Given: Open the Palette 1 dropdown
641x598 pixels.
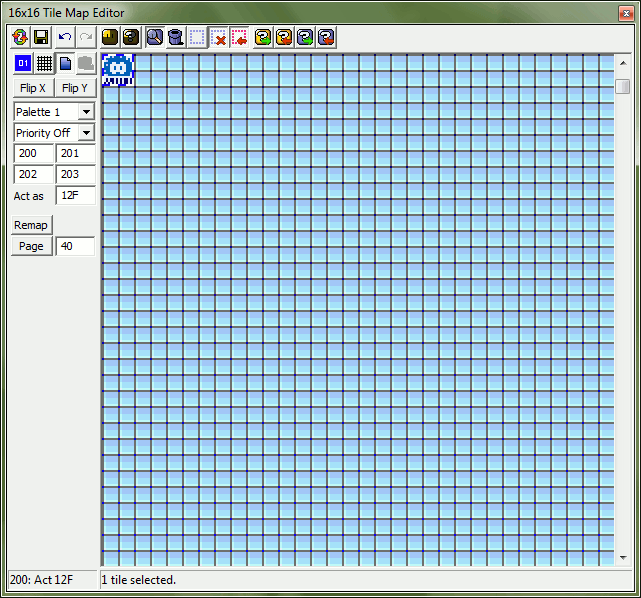Looking at the screenshot, I should point(54,112).
